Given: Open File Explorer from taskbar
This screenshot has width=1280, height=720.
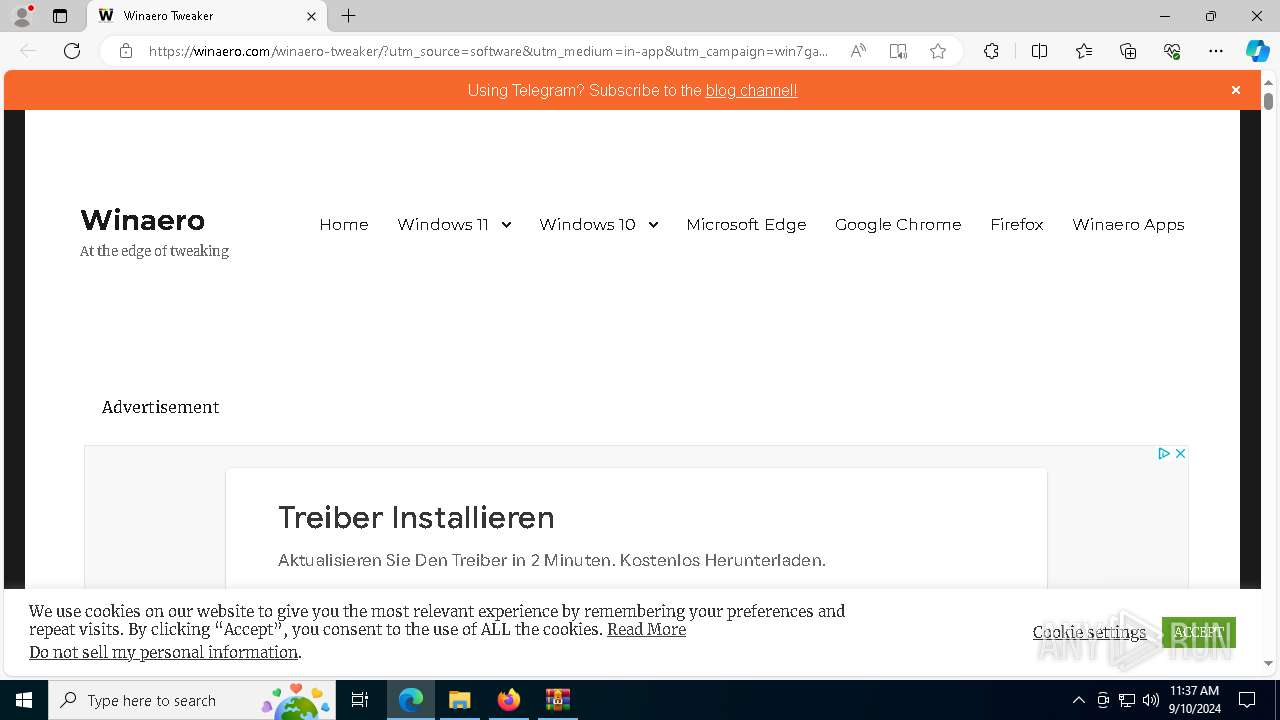Looking at the screenshot, I should pos(459,700).
